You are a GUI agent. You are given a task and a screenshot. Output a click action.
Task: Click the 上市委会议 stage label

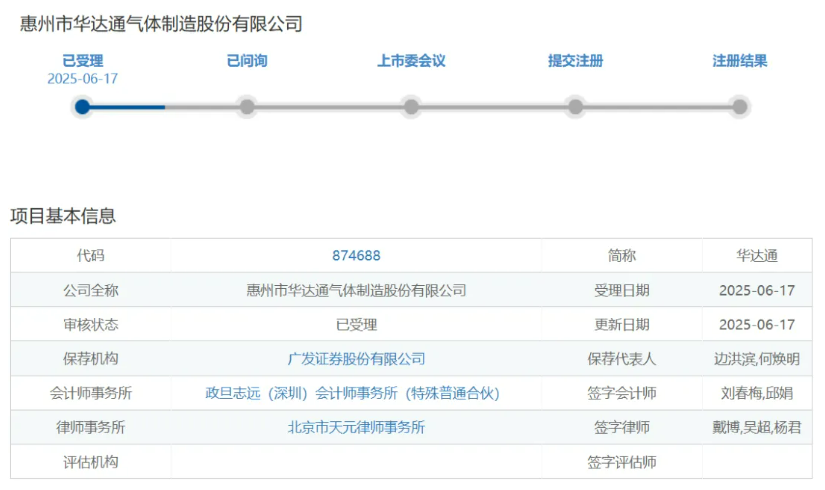411,61
